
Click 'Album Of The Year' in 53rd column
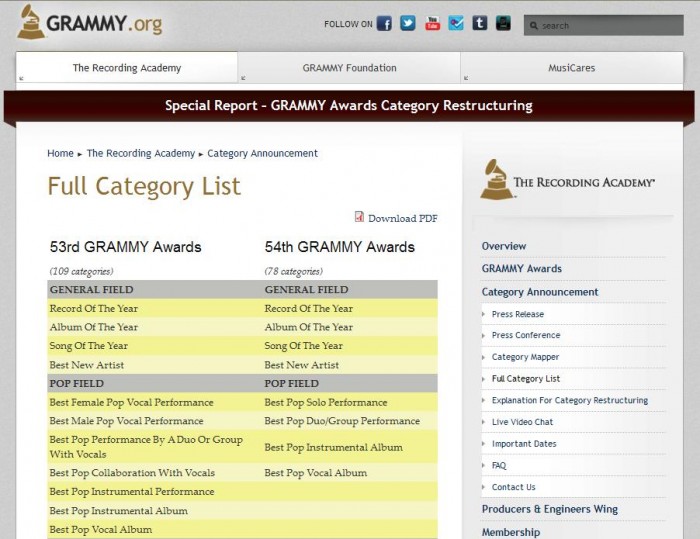[x=94, y=327]
